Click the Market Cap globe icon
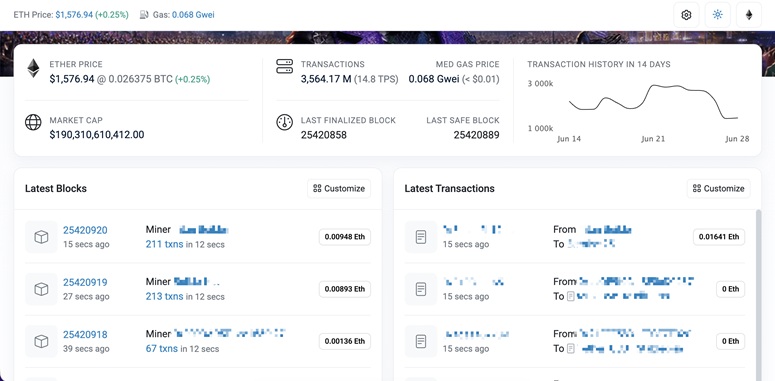This screenshot has width=775, height=381. [33, 122]
